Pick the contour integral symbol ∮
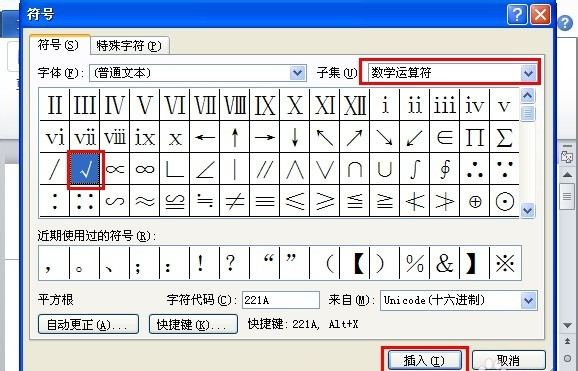578x371 pixels. tap(445, 169)
